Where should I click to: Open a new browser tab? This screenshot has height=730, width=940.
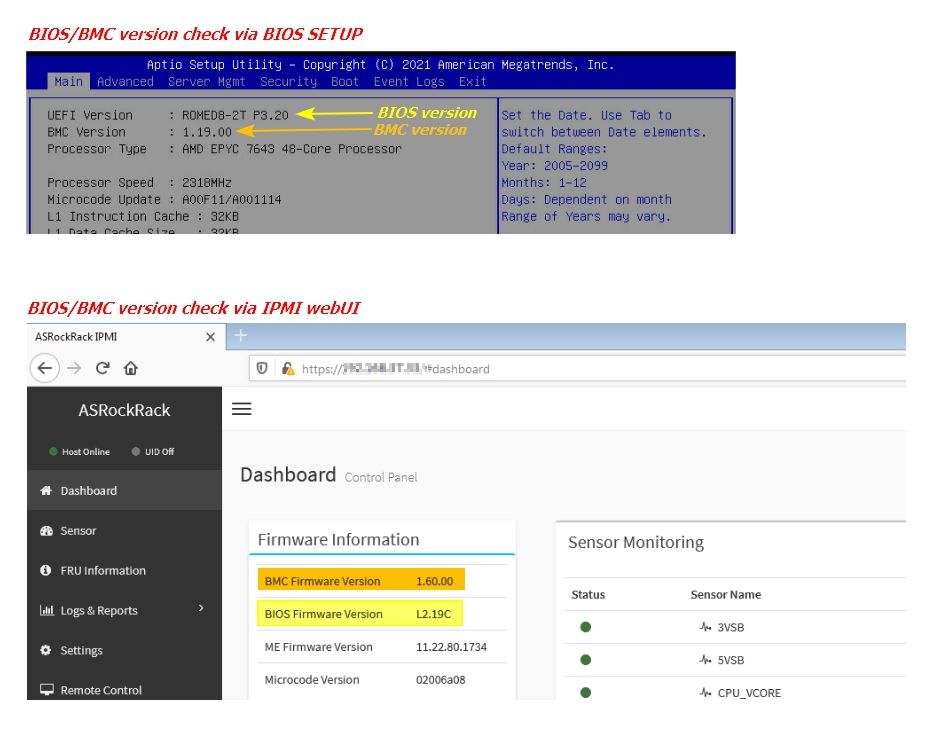[x=240, y=337]
